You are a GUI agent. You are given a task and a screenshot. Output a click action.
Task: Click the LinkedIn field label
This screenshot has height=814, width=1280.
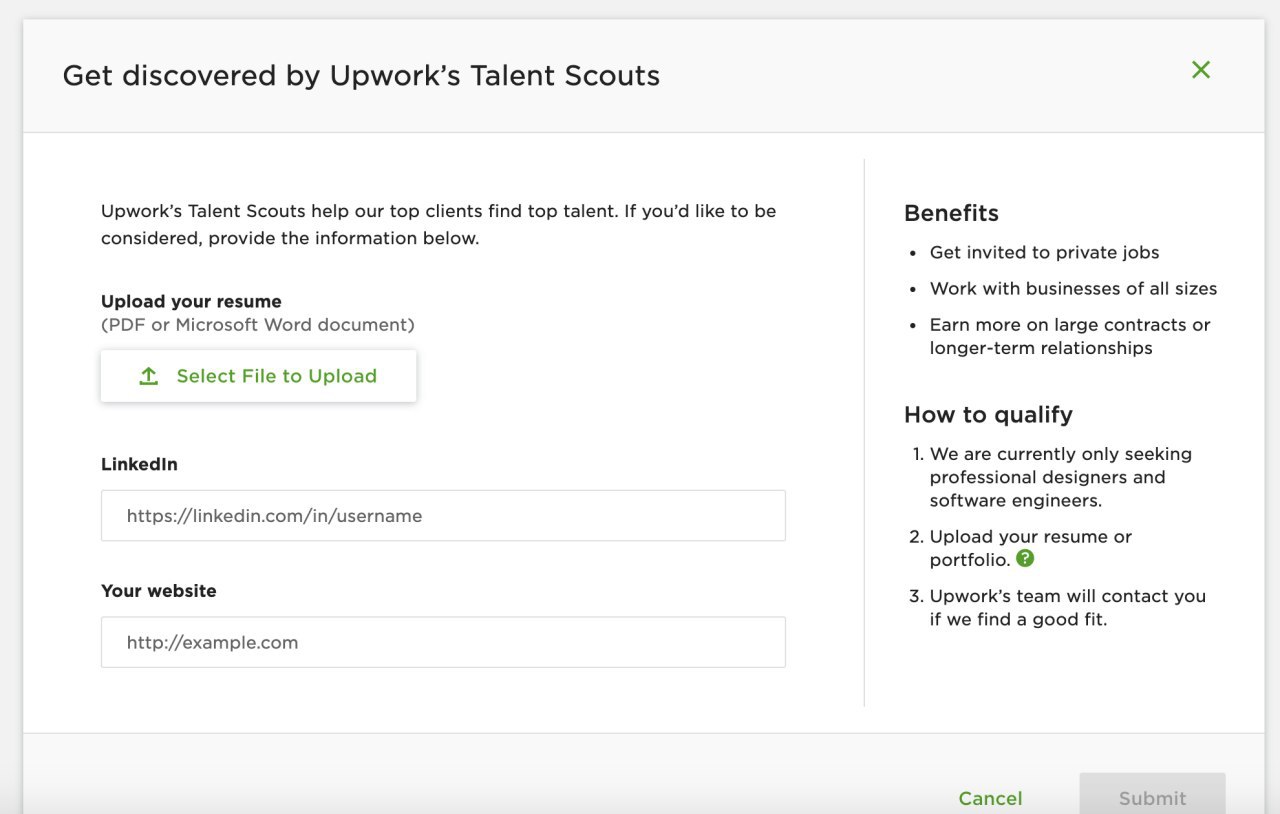pyautogui.click(x=139, y=464)
